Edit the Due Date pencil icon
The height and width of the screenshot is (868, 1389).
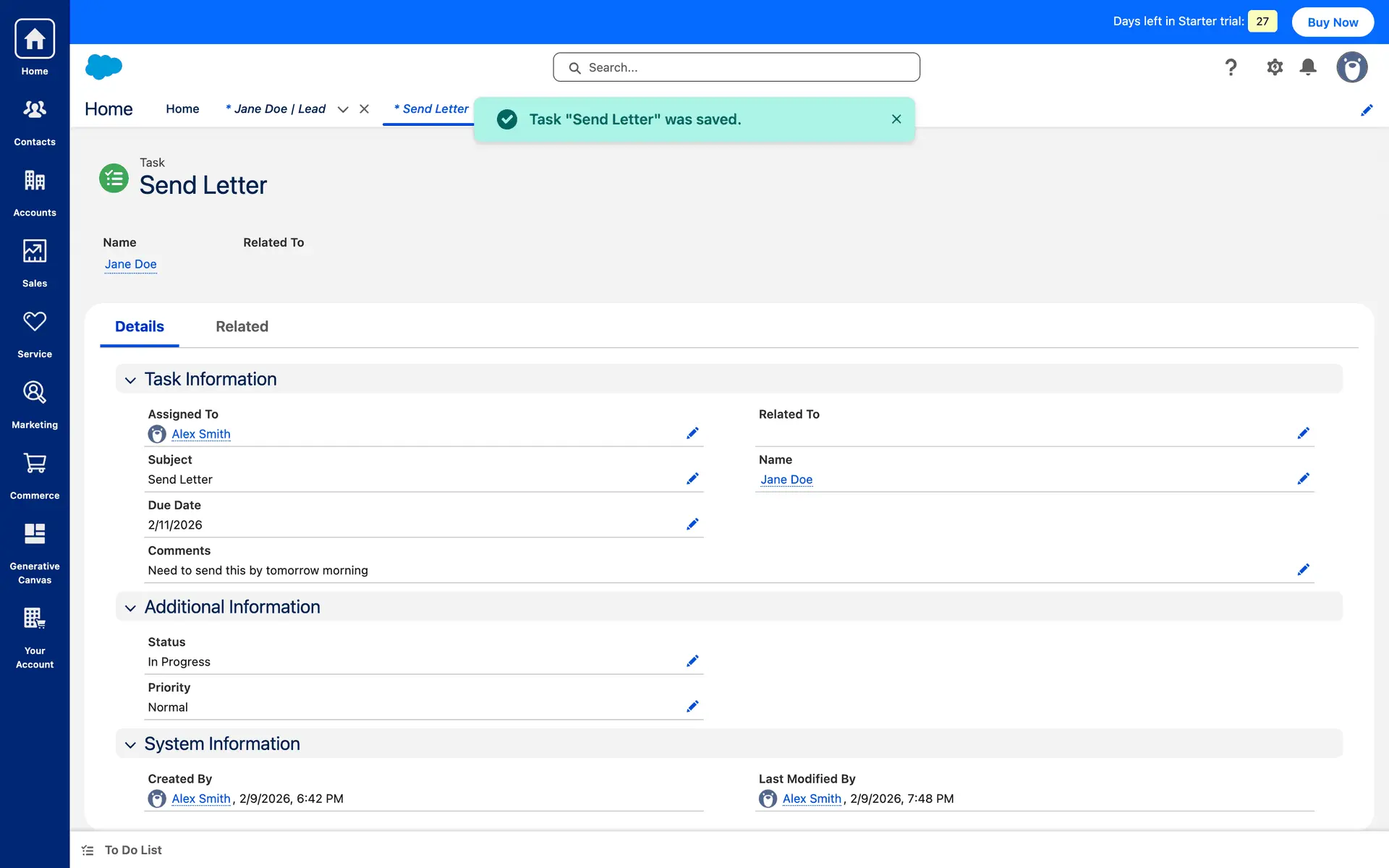pyautogui.click(x=692, y=524)
